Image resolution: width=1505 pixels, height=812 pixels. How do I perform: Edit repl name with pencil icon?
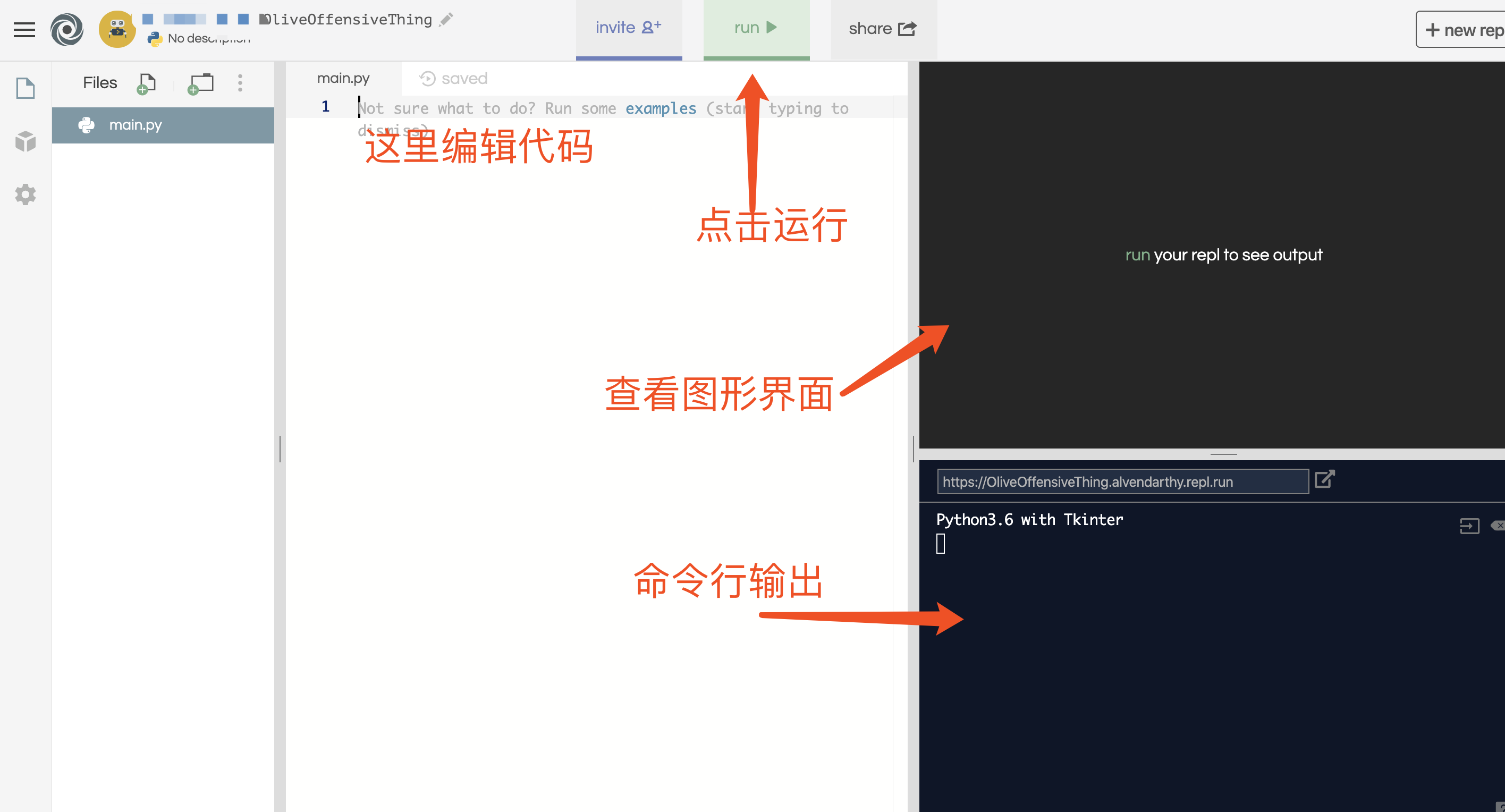[x=446, y=19]
